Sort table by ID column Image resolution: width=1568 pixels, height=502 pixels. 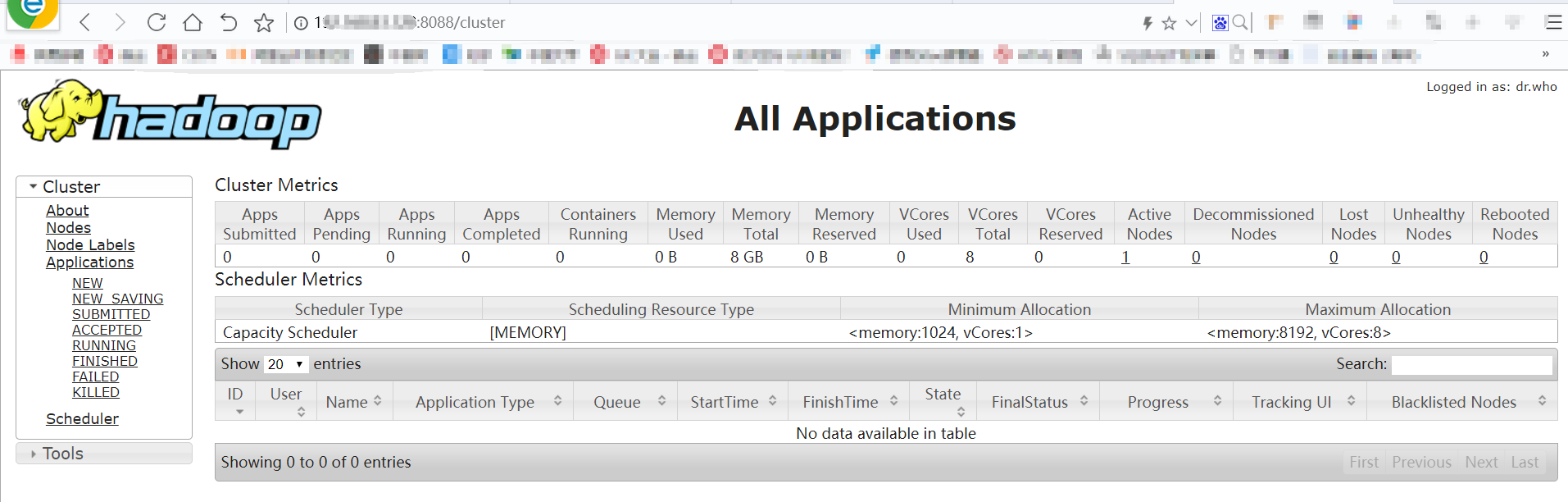click(235, 401)
